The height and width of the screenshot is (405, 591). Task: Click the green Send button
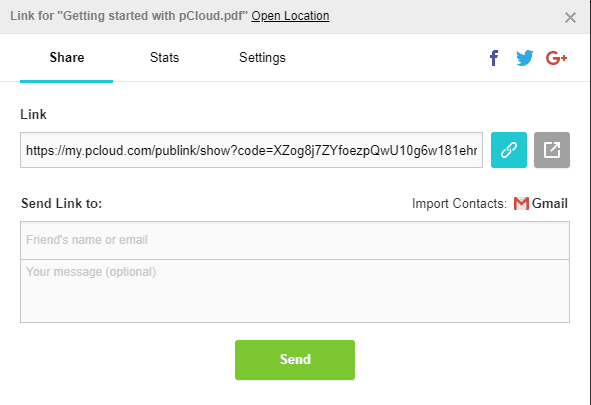(x=295, y=360)
